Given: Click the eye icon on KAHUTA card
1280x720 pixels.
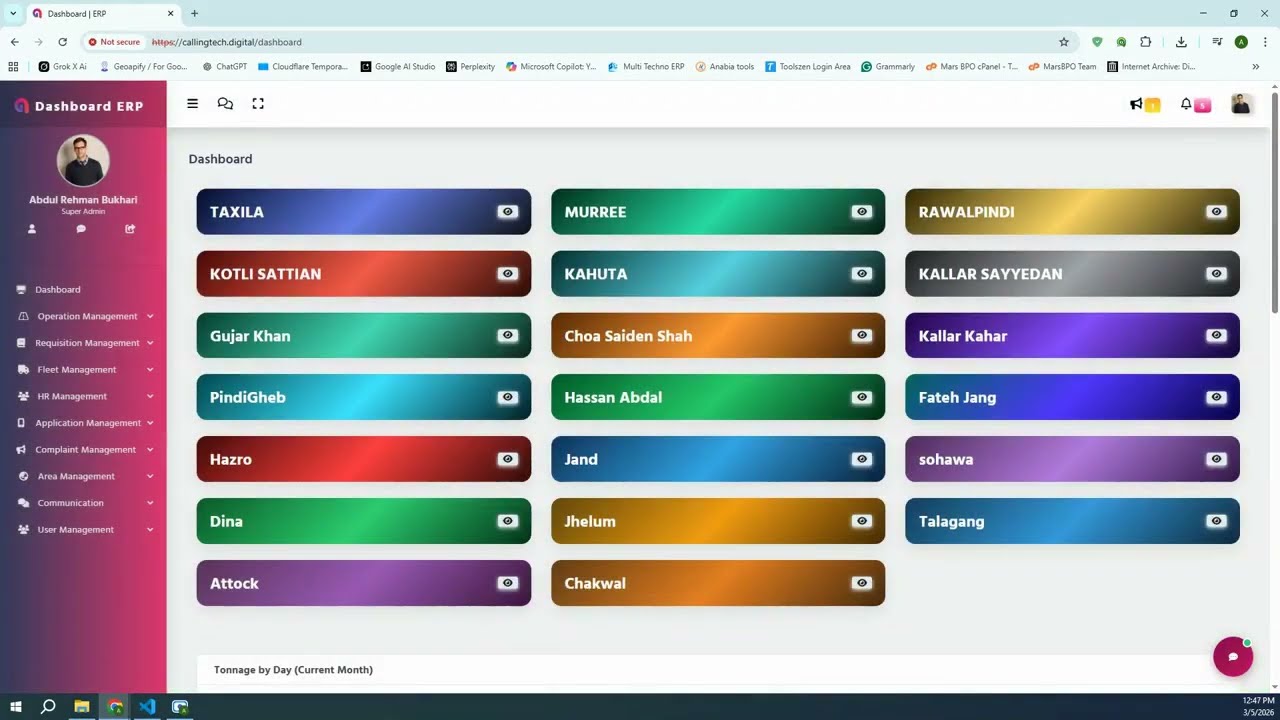Looking at the screenshot, I should pyautogui.click(x=862, y=274).
